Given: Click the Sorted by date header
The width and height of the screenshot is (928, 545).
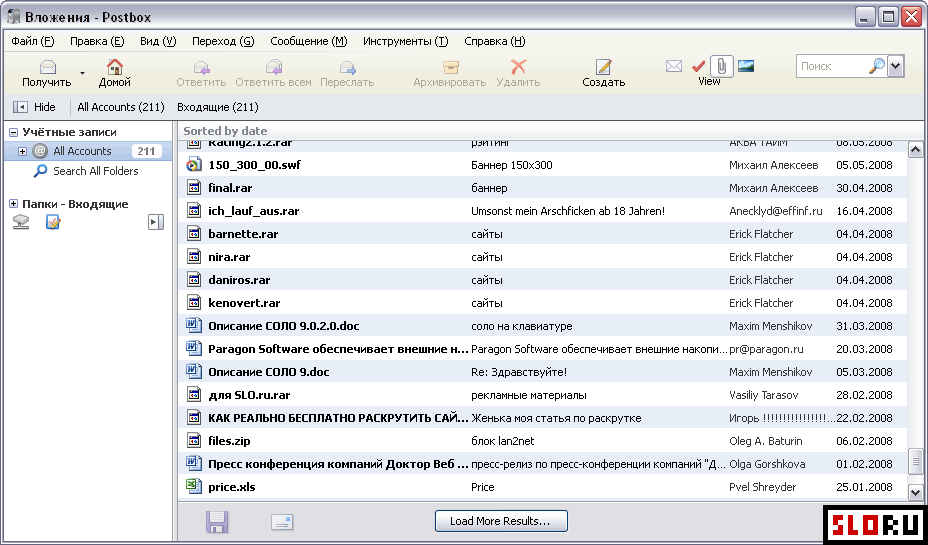Looking at the screenshot, I should tap(225, 131).
